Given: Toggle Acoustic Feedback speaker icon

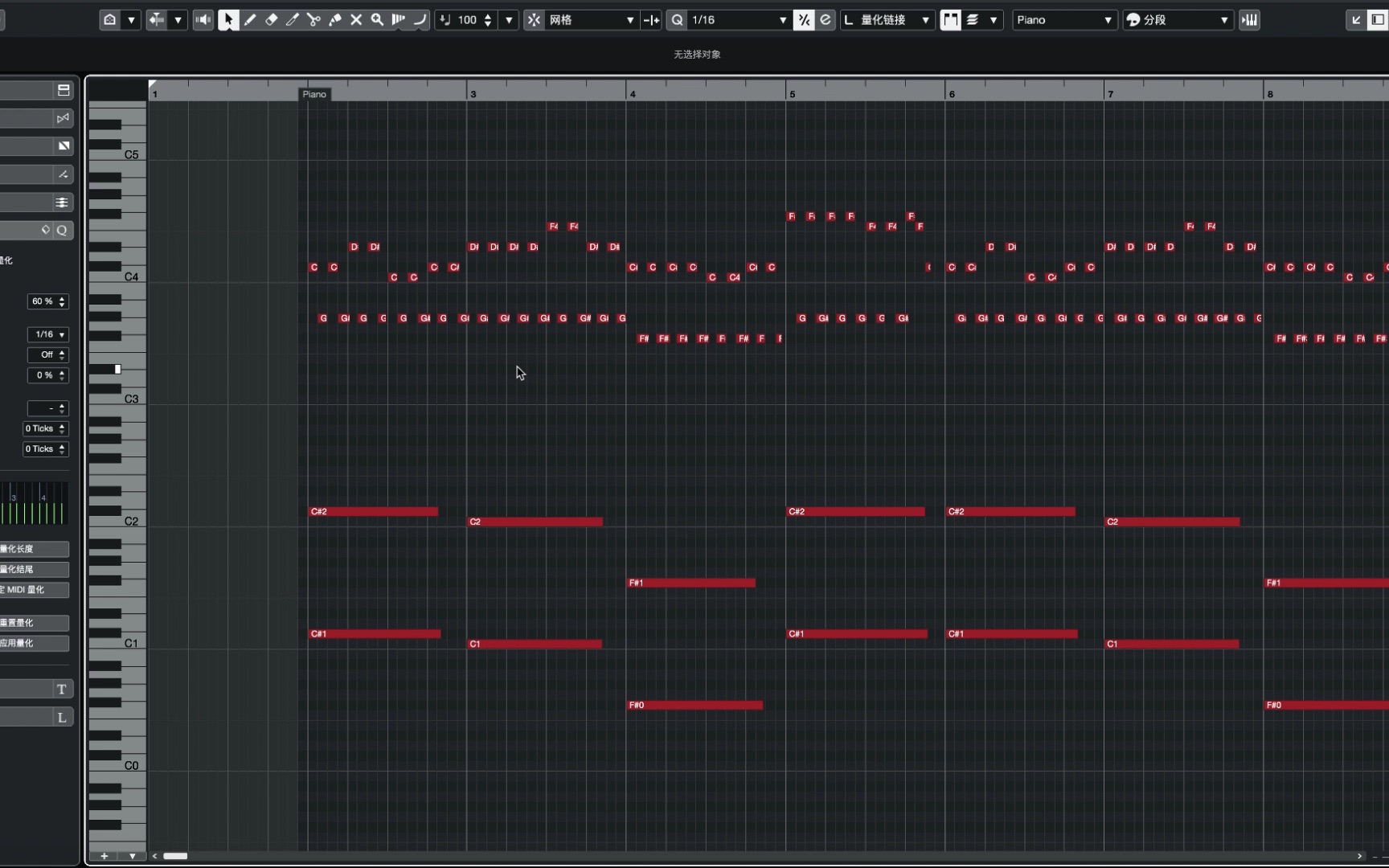Looking at the screenshot, I should pyautogui.click(x=203, y=20).
